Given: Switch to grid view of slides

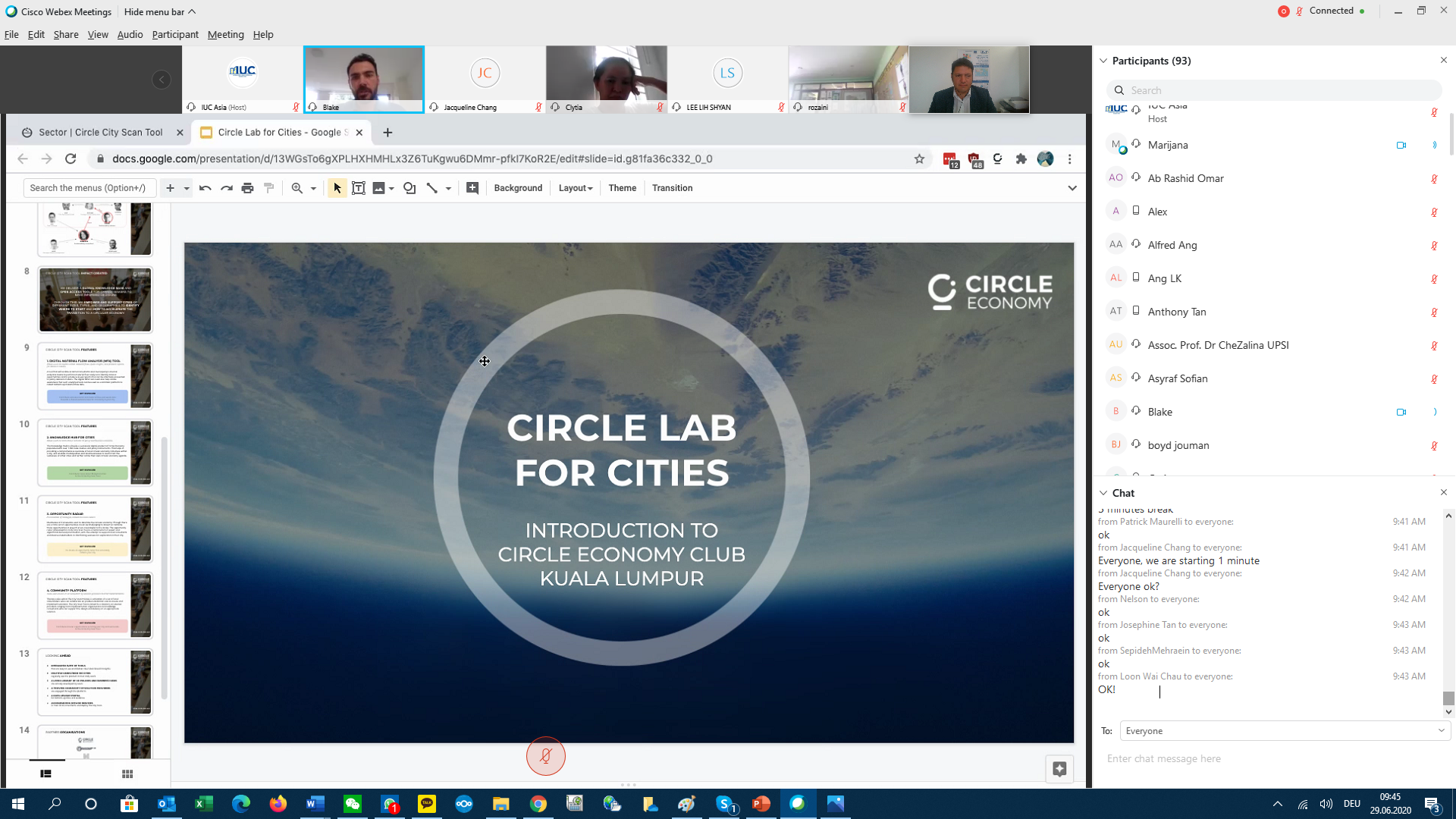Looking at the screenshot, I should (127, 773).
